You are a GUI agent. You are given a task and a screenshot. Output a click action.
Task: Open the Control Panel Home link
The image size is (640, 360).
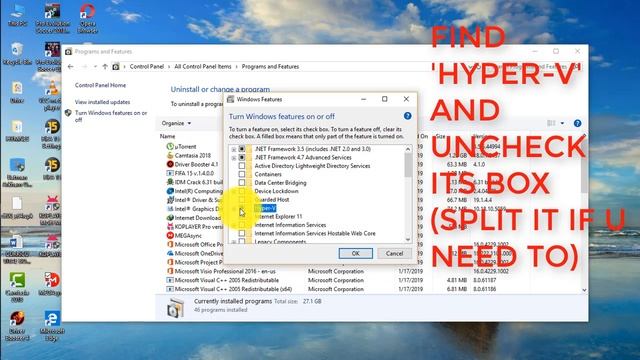tap(100, 85)
